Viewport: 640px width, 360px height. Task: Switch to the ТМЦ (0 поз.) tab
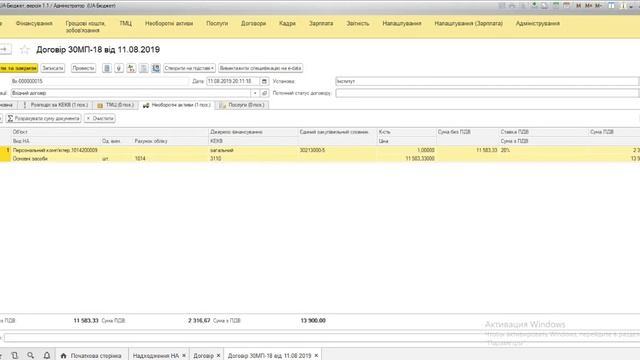point(116,105)
